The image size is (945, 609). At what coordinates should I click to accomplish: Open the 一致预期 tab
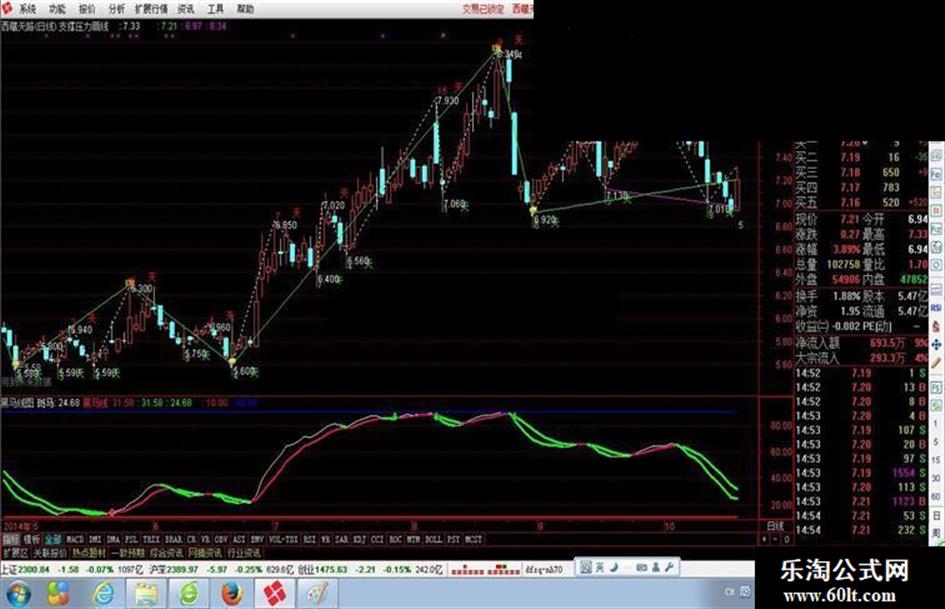(x=128, y=553)
